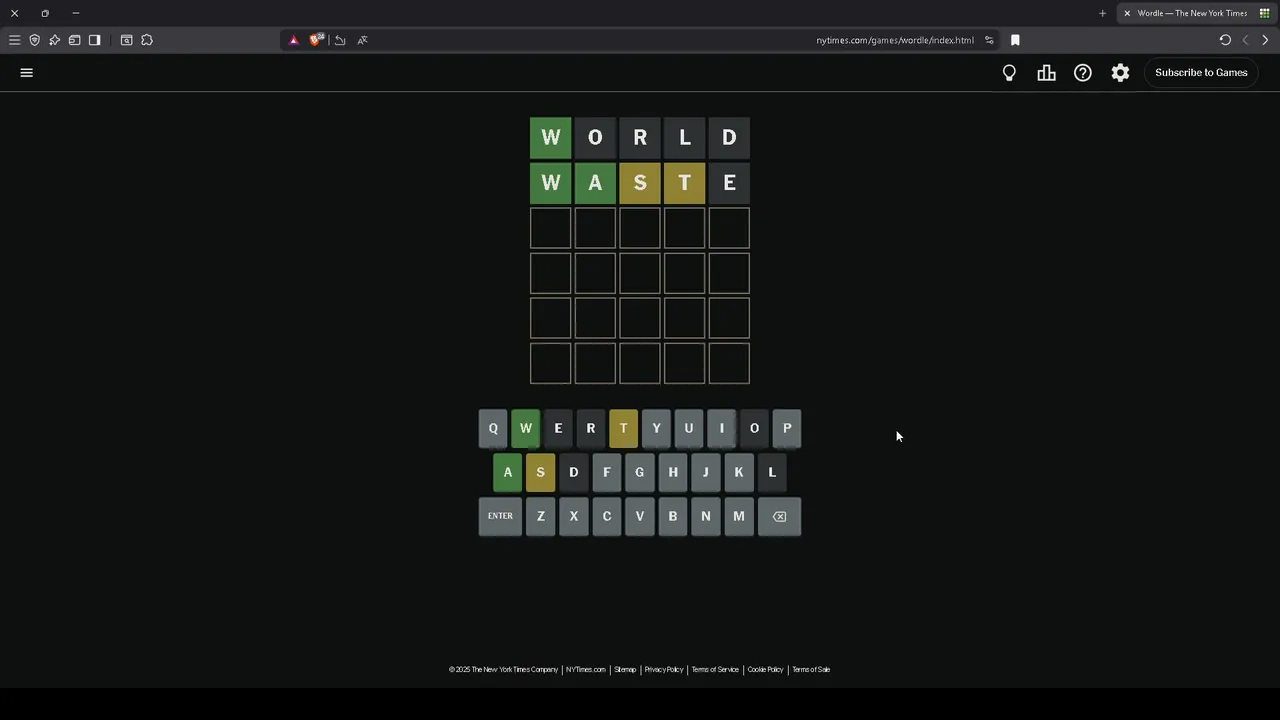Open the Leo AI sparkle icon
1280x720 pixels.
click(x=54, y=40)
